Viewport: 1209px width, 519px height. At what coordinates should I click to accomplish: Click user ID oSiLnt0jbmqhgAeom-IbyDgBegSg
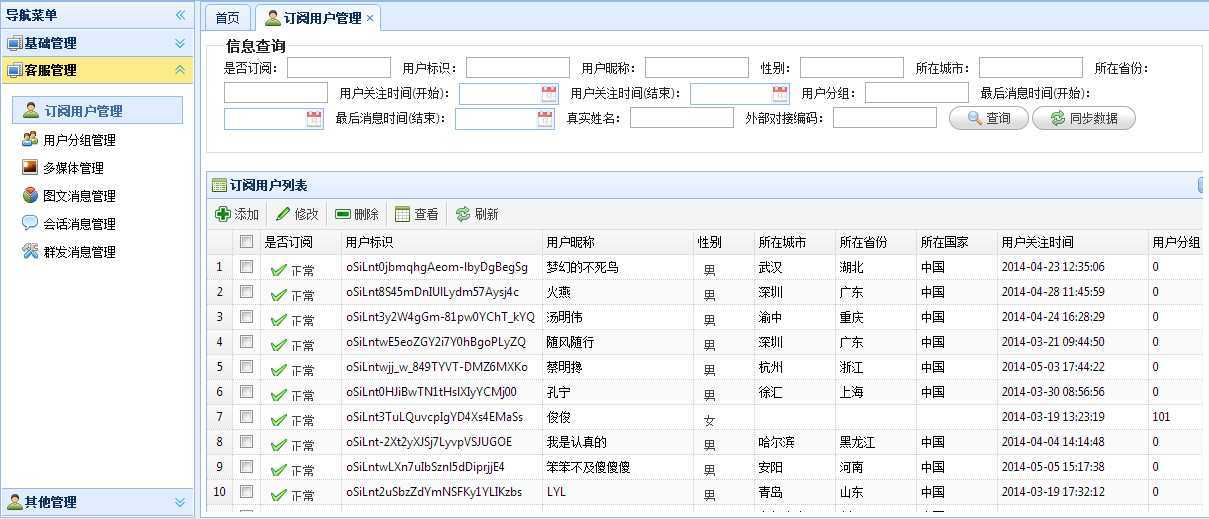tap(437, 267)
